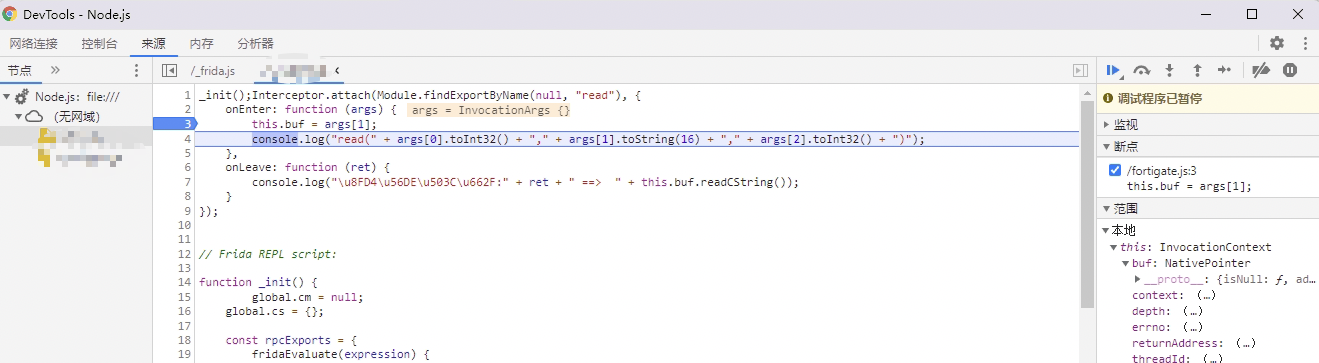Click 'global.cm = null;' code line
The width and height of the screenshot is (1319, 363).
click(308, 297)
